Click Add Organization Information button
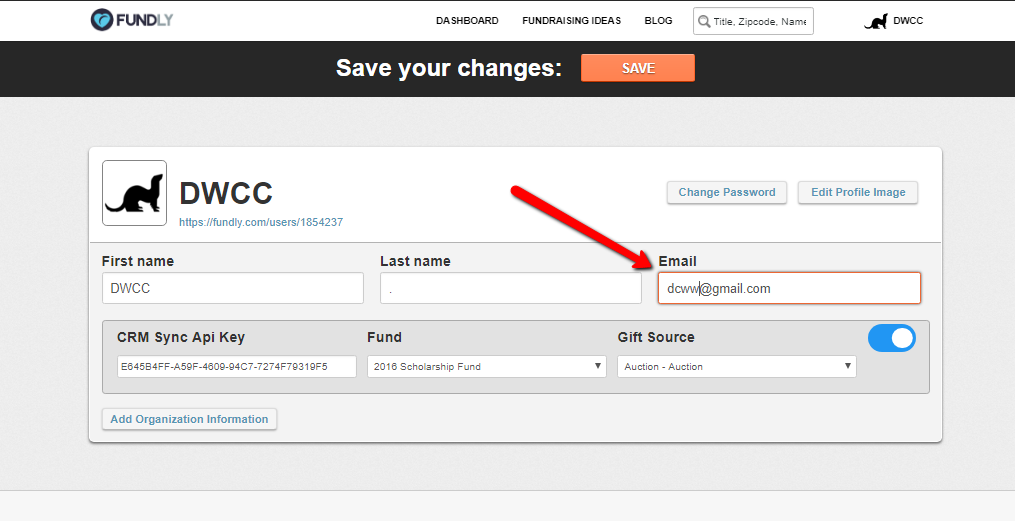Viewport: 1015px width, 521px height. pos(189,419)
